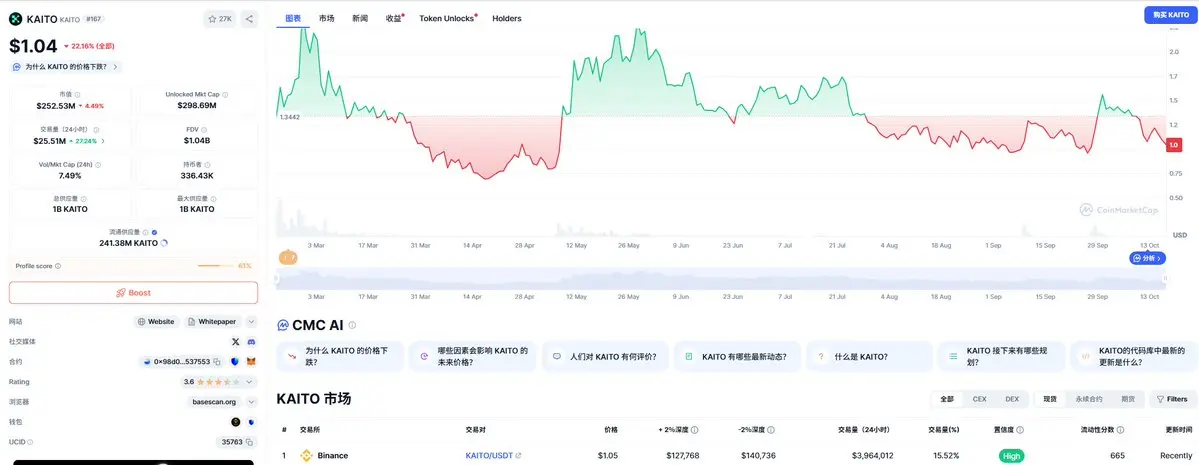Click the chart range slider left handle

click(278, 279)
